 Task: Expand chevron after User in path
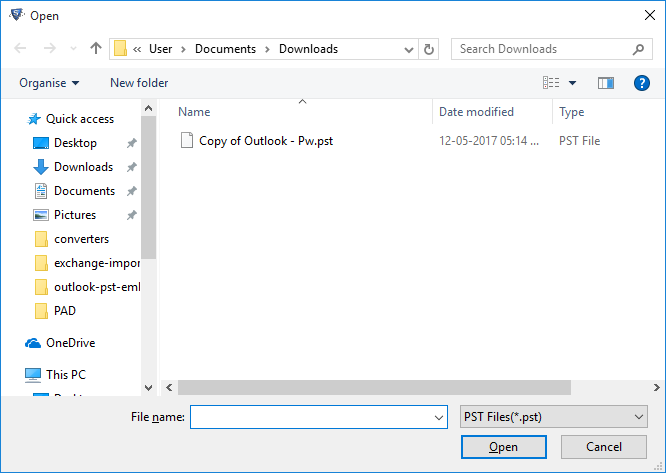click(x=183, y=49)
